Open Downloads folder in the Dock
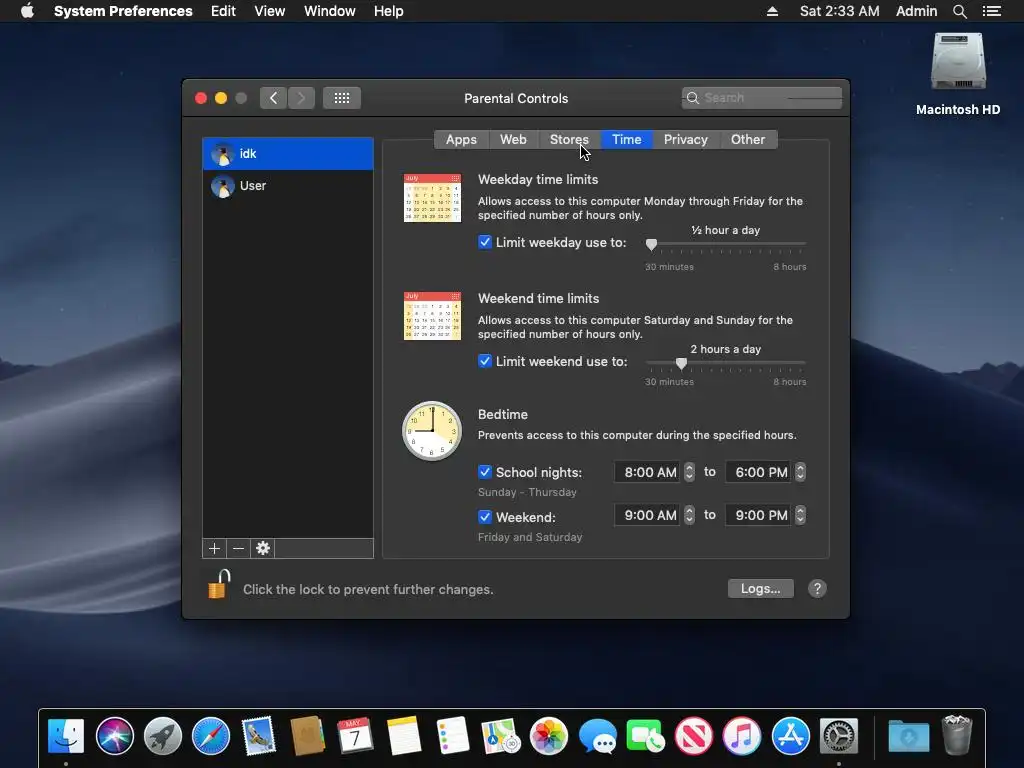The image size is (1024, 768). pyautogui.click(x=908, y=736)
